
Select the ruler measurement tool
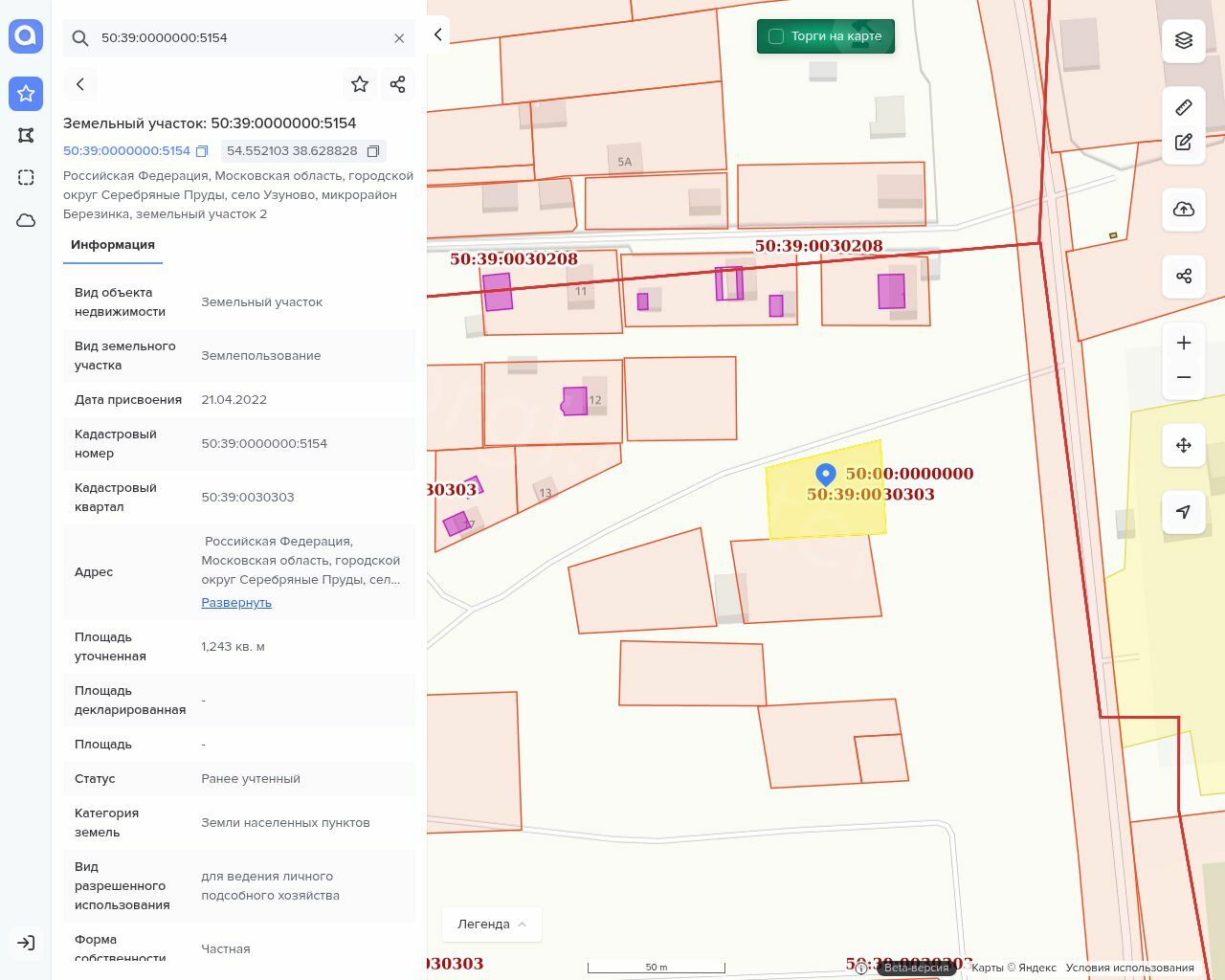(x=1184, y=107)
